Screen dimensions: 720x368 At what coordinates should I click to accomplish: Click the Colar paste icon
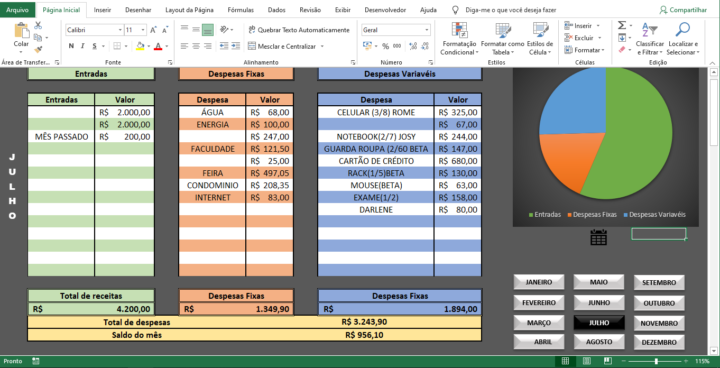[x=21, y=30]
